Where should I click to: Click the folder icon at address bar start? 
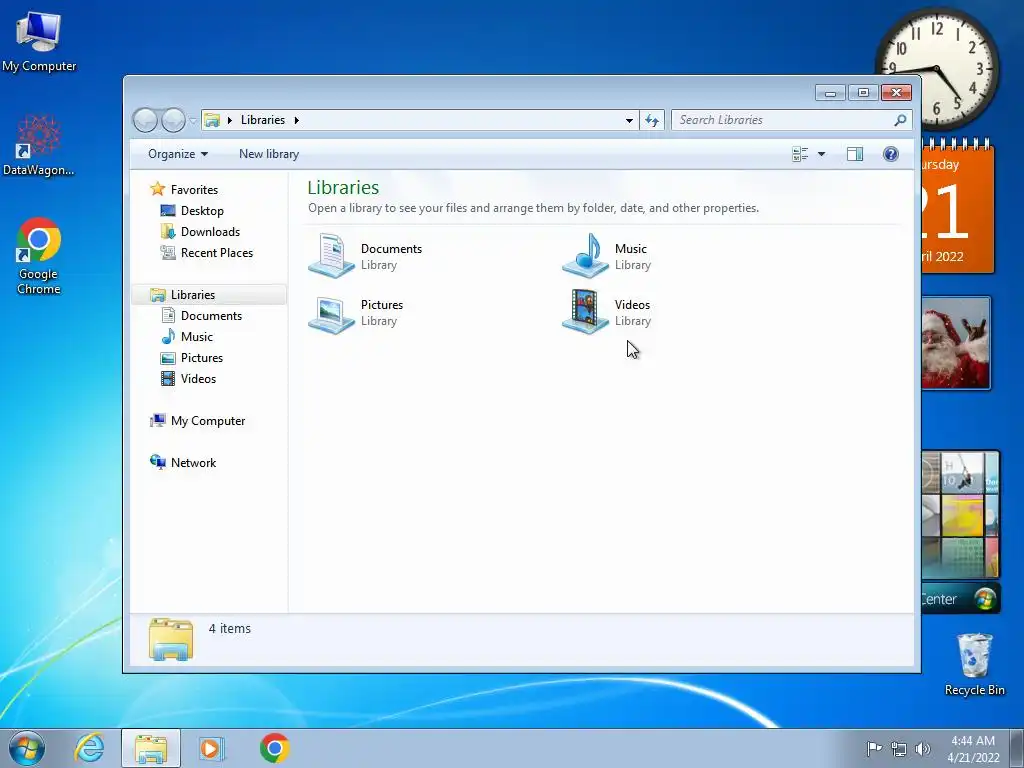point(212,120)
